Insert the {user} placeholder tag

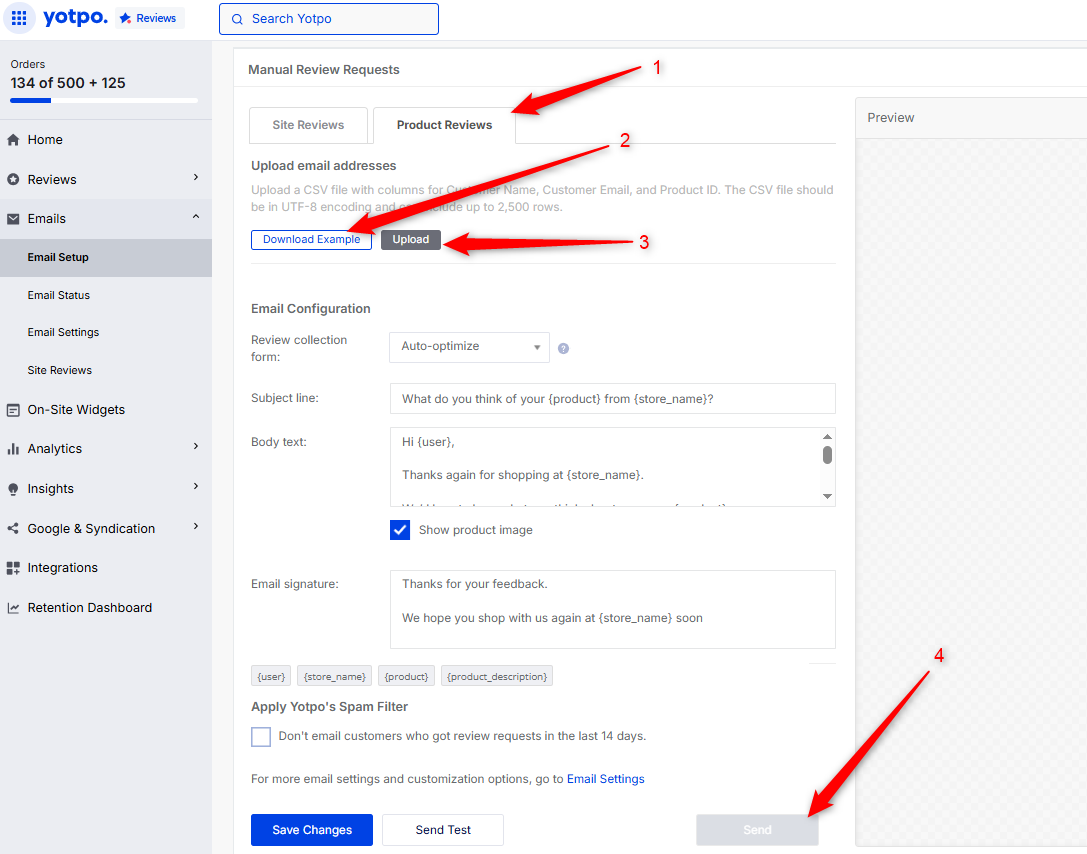coord(271,676)
